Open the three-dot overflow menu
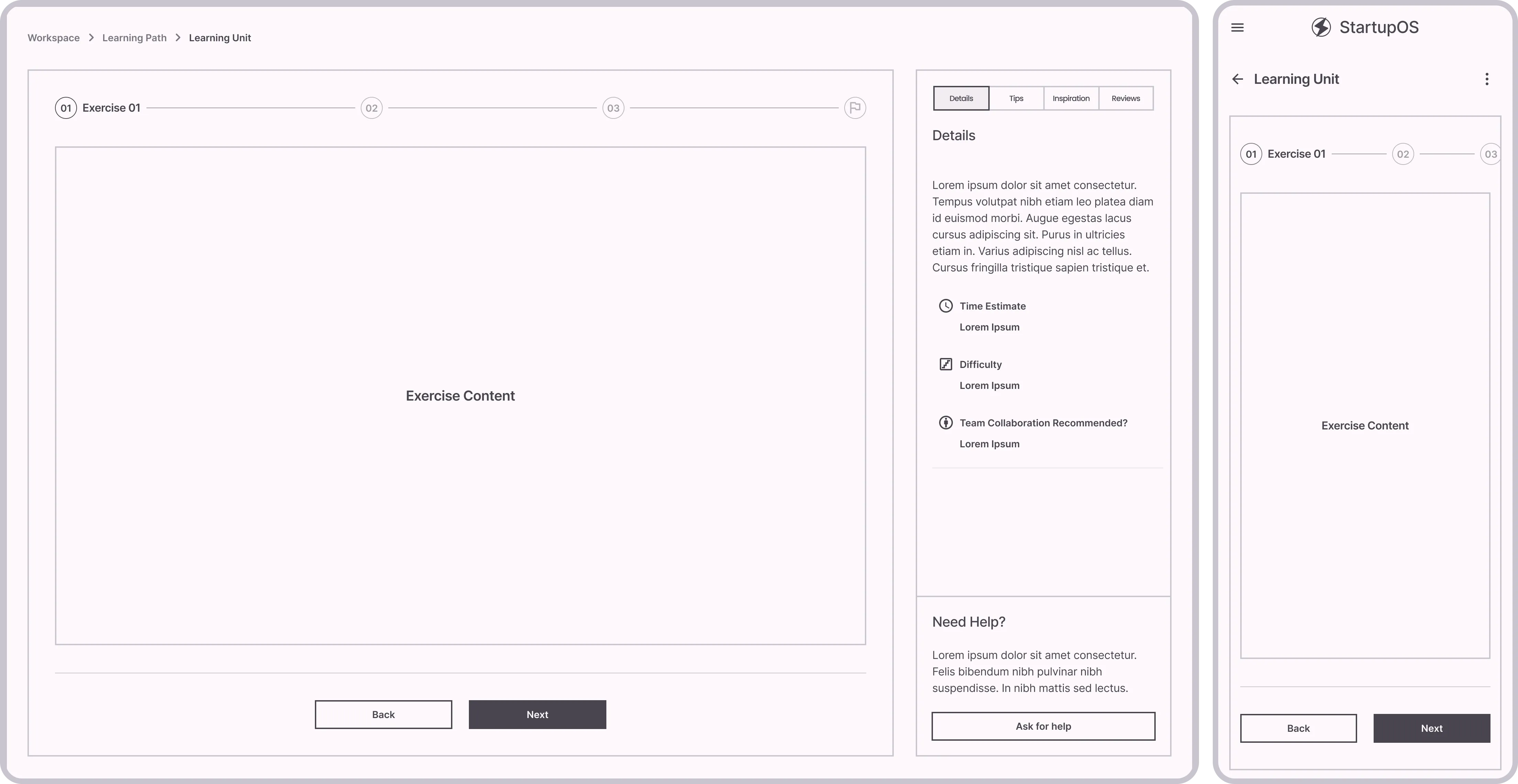Screen dimensions: 1518x784 click(1487, 79)
